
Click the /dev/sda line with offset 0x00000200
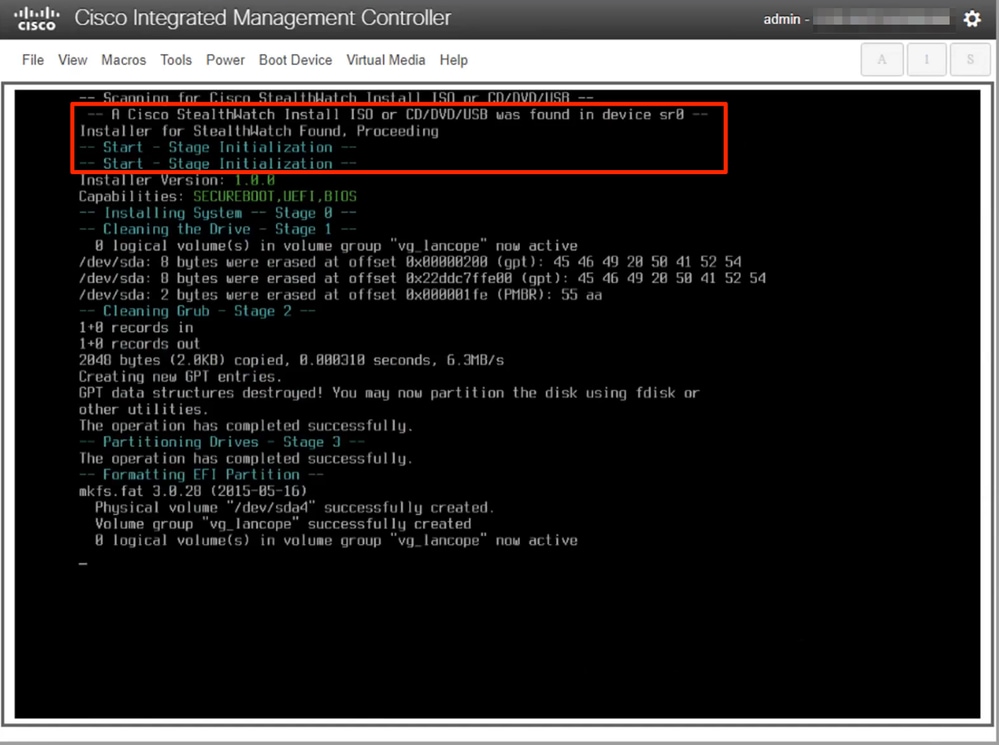point(410,262)
